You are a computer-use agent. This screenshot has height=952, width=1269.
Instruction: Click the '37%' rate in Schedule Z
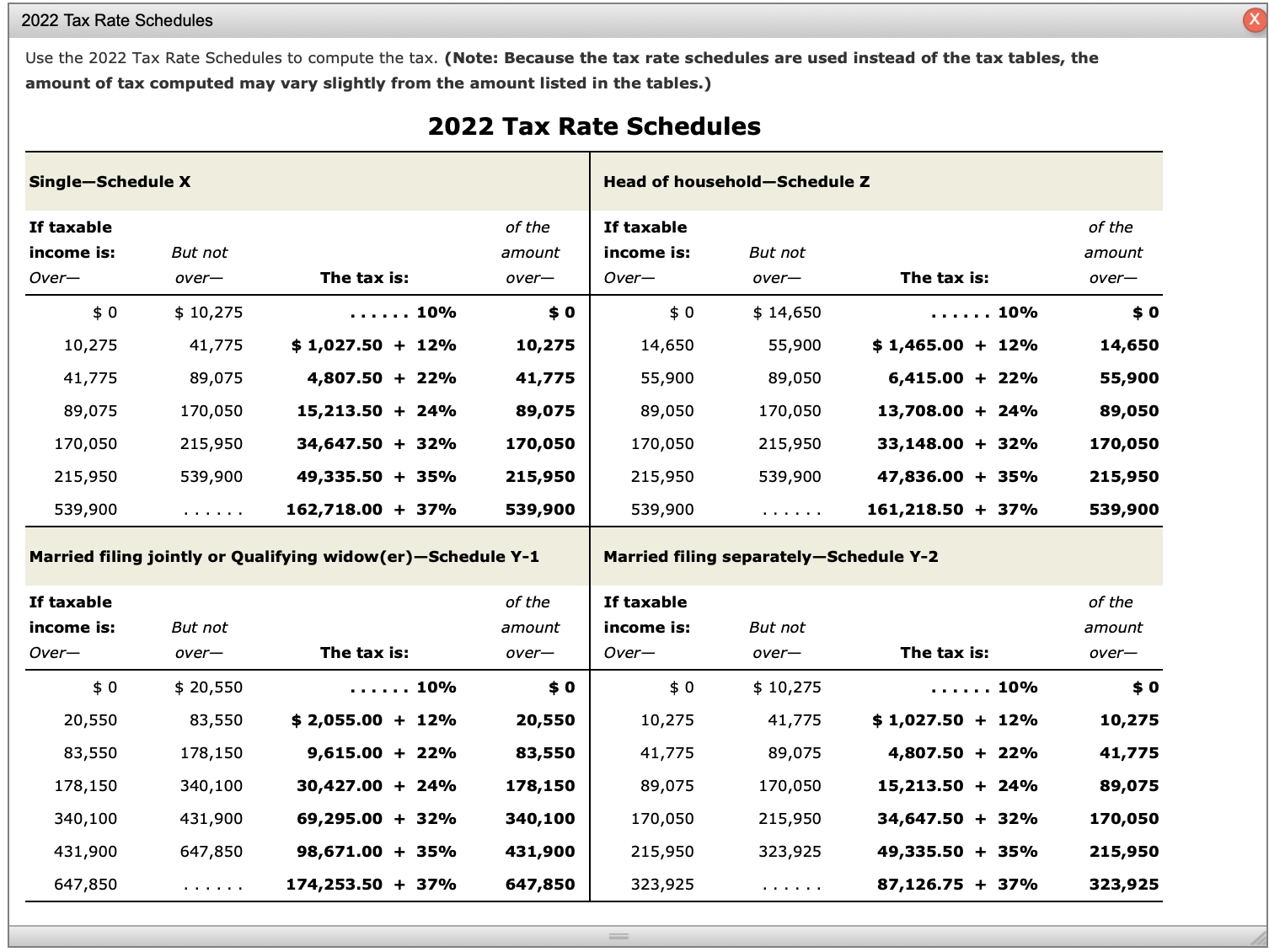(1018, 510)
